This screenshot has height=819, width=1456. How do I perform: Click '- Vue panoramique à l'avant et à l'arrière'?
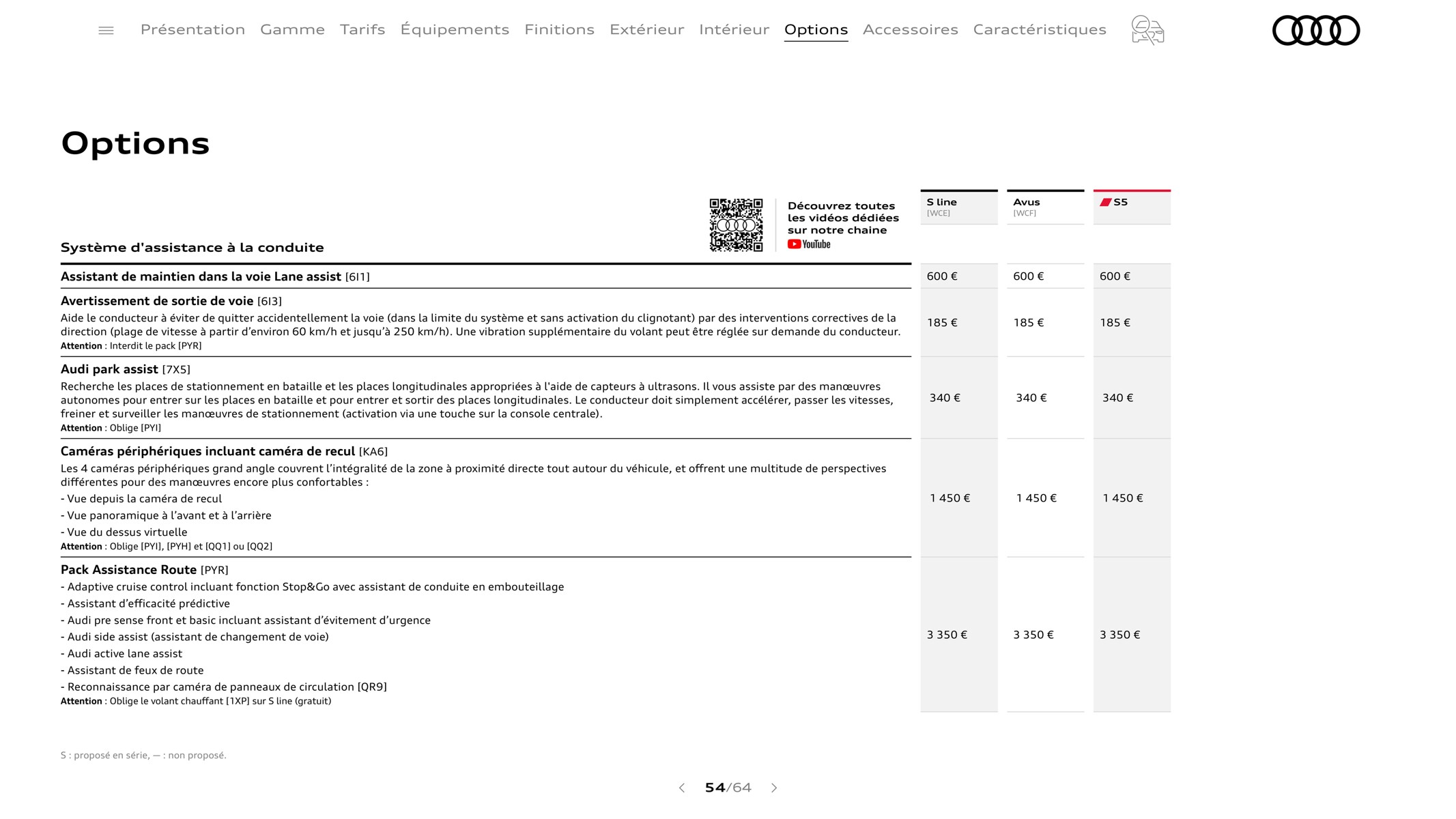166,515
